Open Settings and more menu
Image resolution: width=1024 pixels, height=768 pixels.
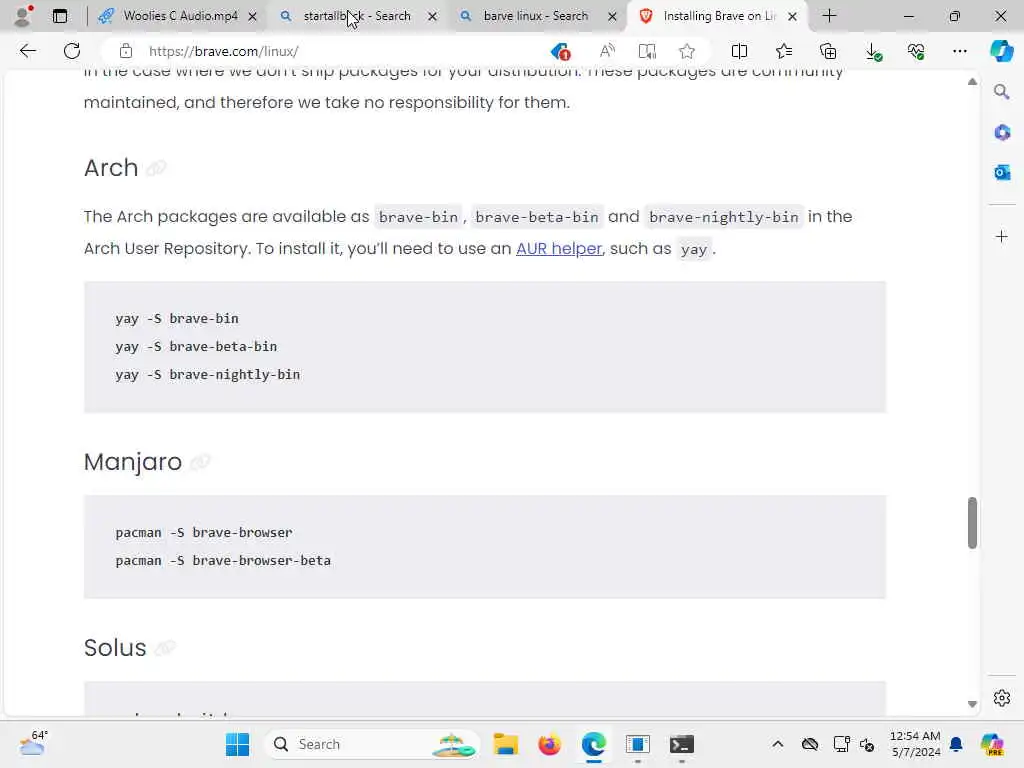tap(959, 51)
